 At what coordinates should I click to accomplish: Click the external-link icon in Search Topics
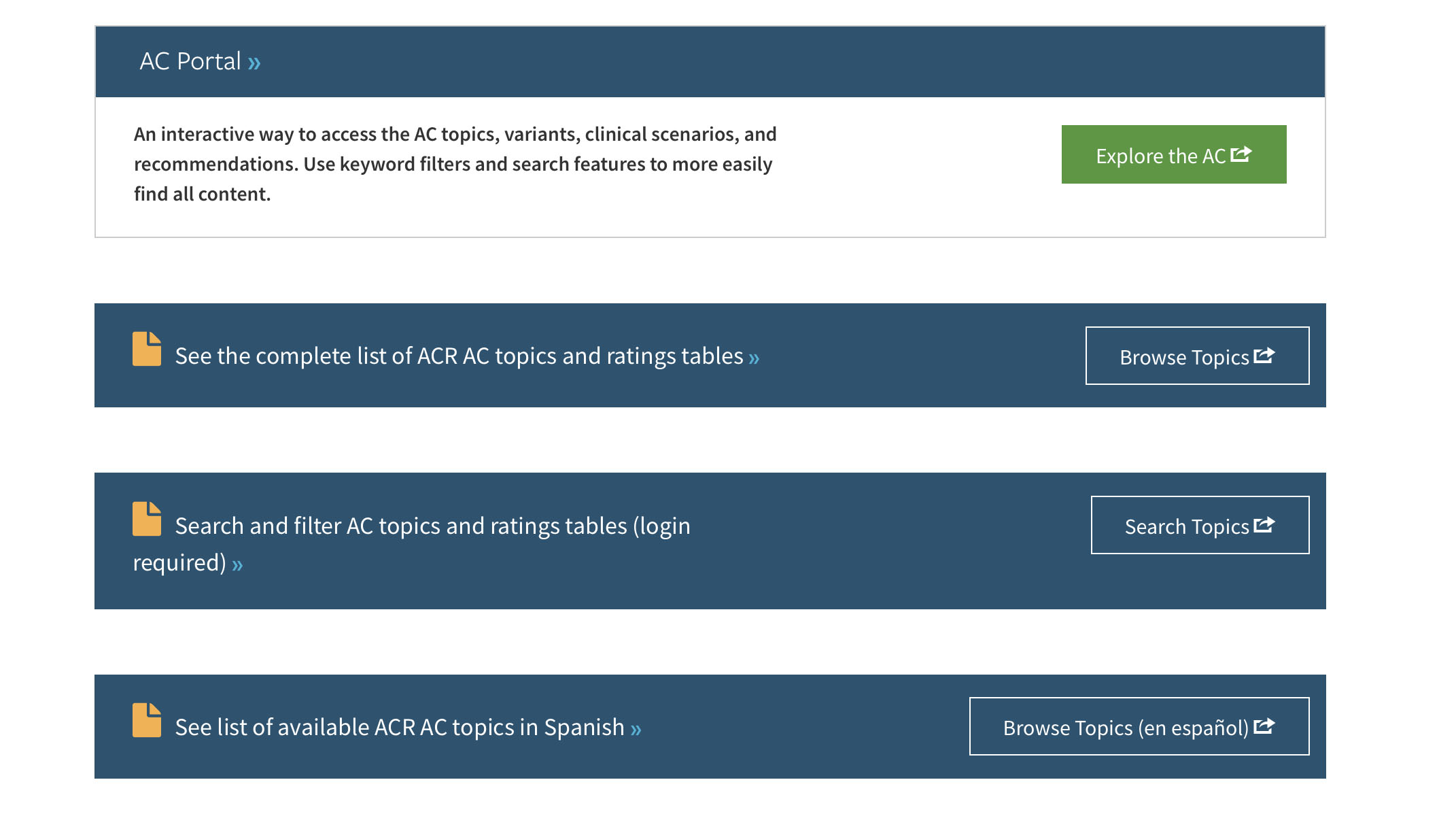[x=1264, y=524]
